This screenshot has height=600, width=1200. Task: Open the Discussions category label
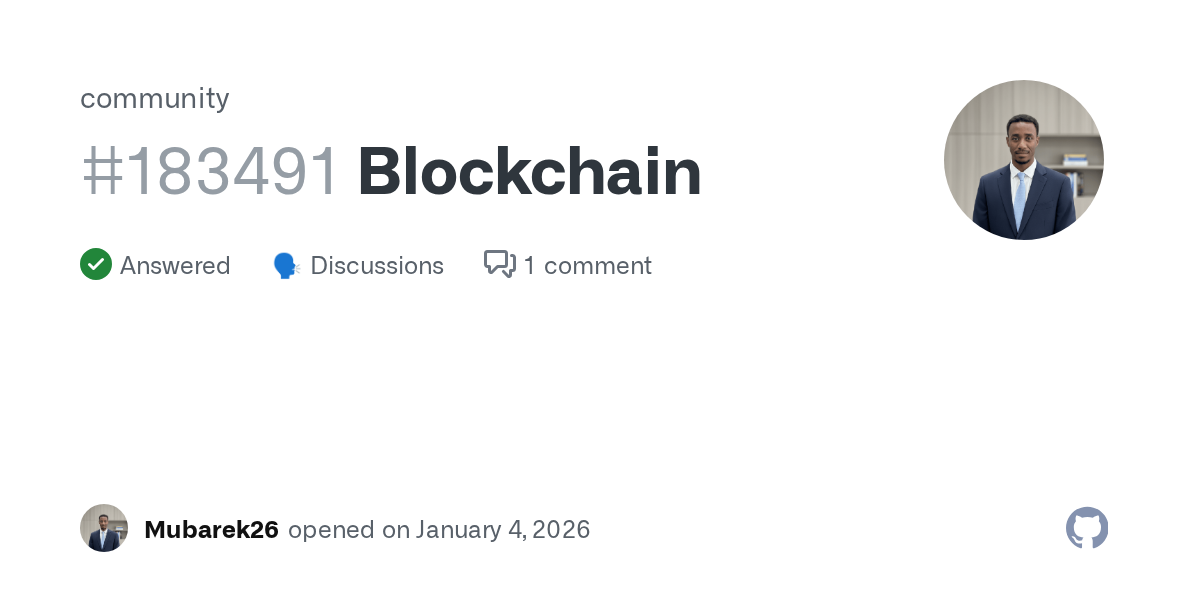click(377, 266)
